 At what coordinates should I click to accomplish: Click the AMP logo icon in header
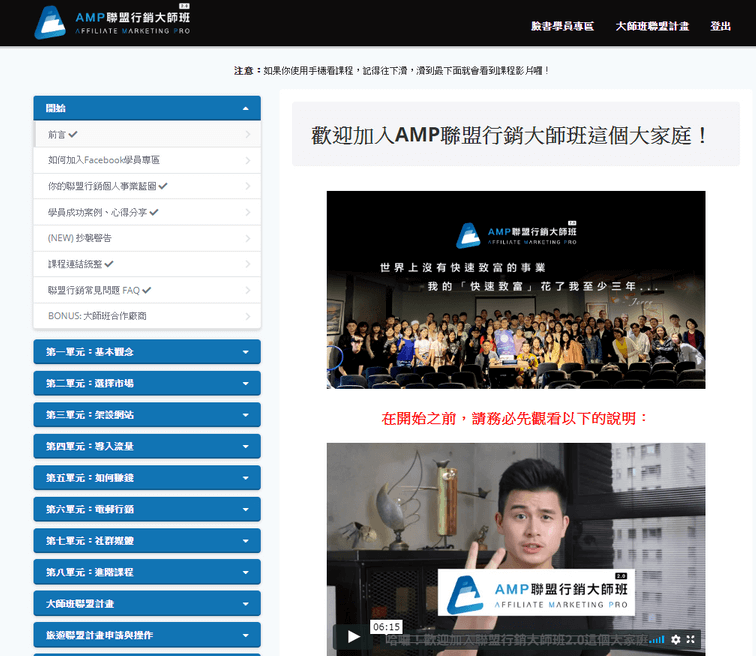coord(50,23)
